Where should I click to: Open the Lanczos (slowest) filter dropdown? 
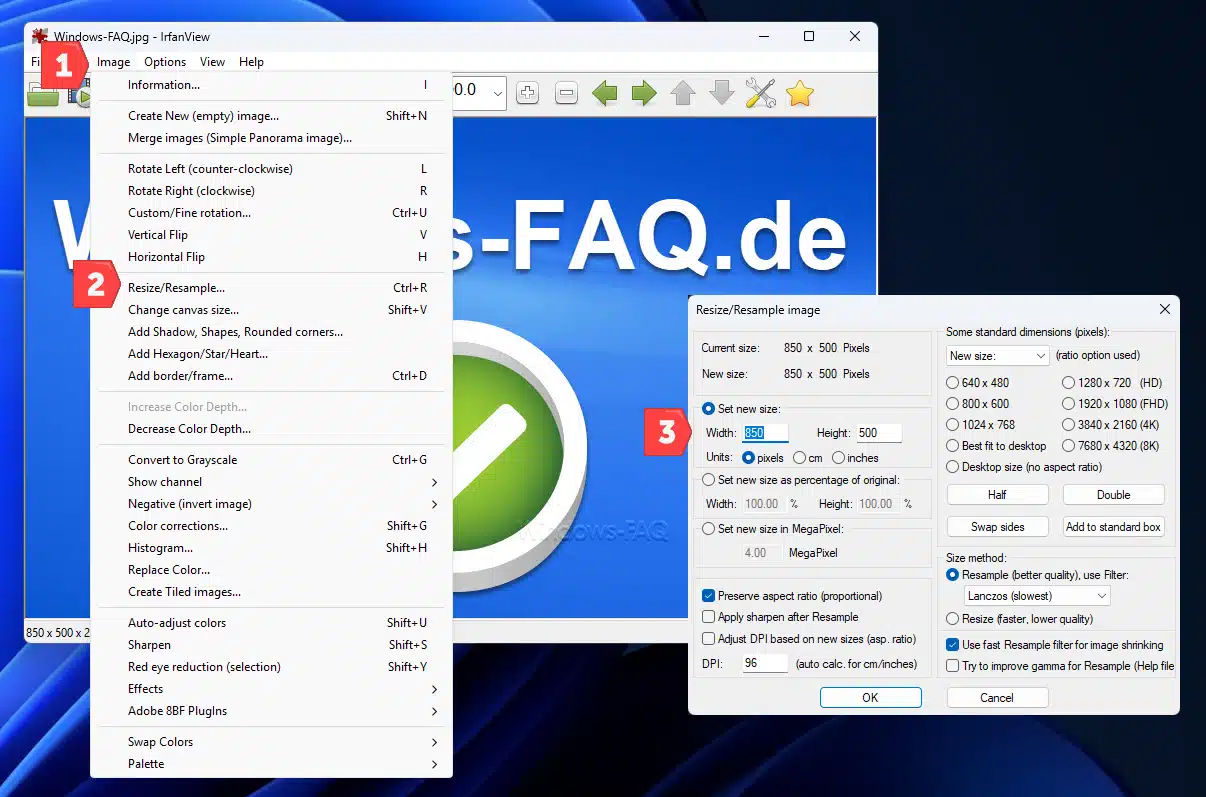point(1036,596)
